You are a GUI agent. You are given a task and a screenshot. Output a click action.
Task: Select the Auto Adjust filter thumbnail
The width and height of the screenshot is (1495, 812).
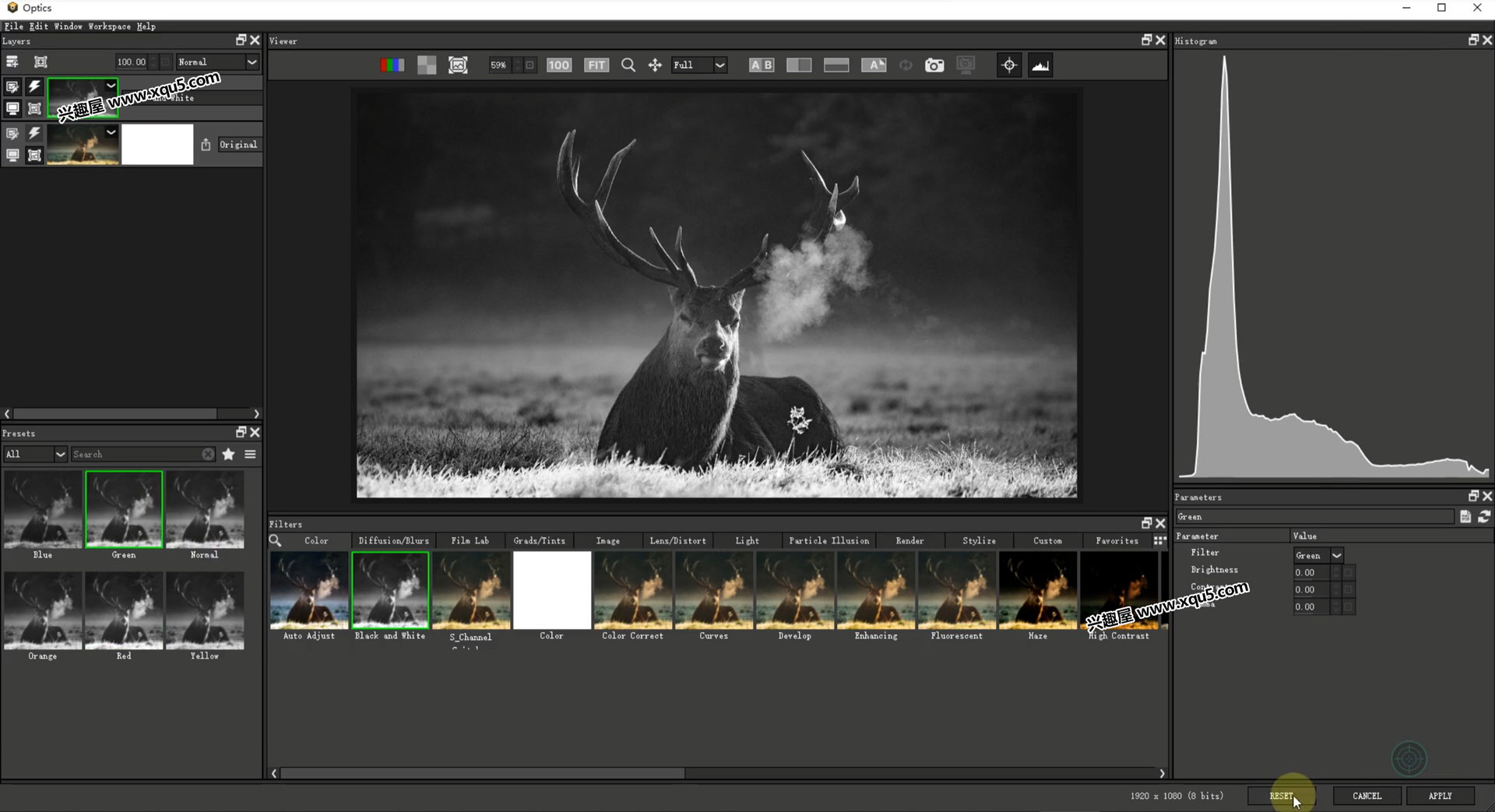click(x=309, y=590)
